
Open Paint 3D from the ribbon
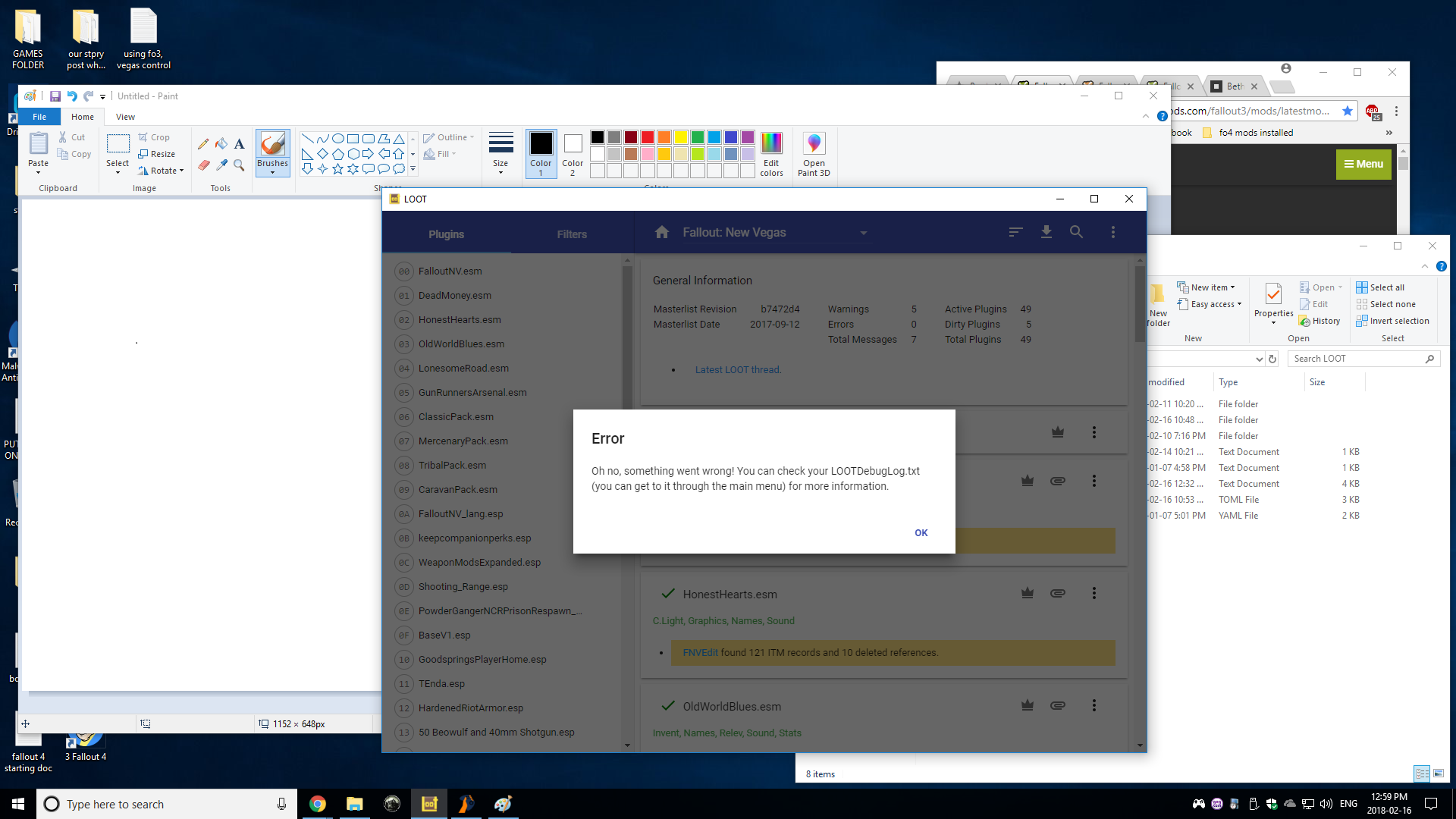coord(814,154)
